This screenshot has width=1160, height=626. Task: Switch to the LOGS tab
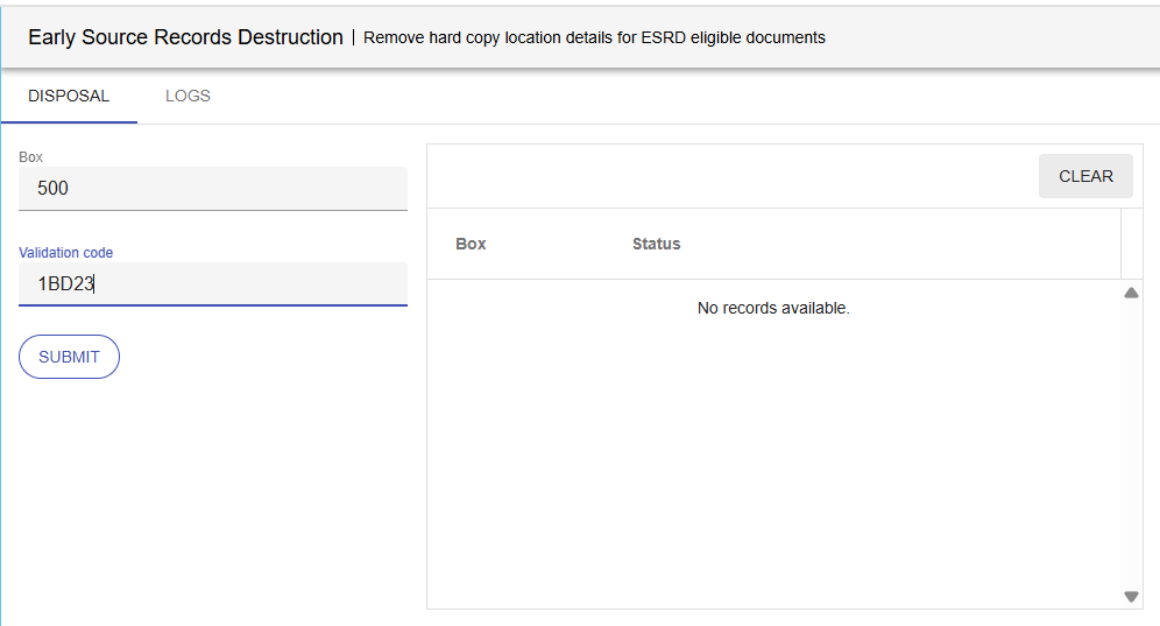pyautogui.click(x=187, y=96)
